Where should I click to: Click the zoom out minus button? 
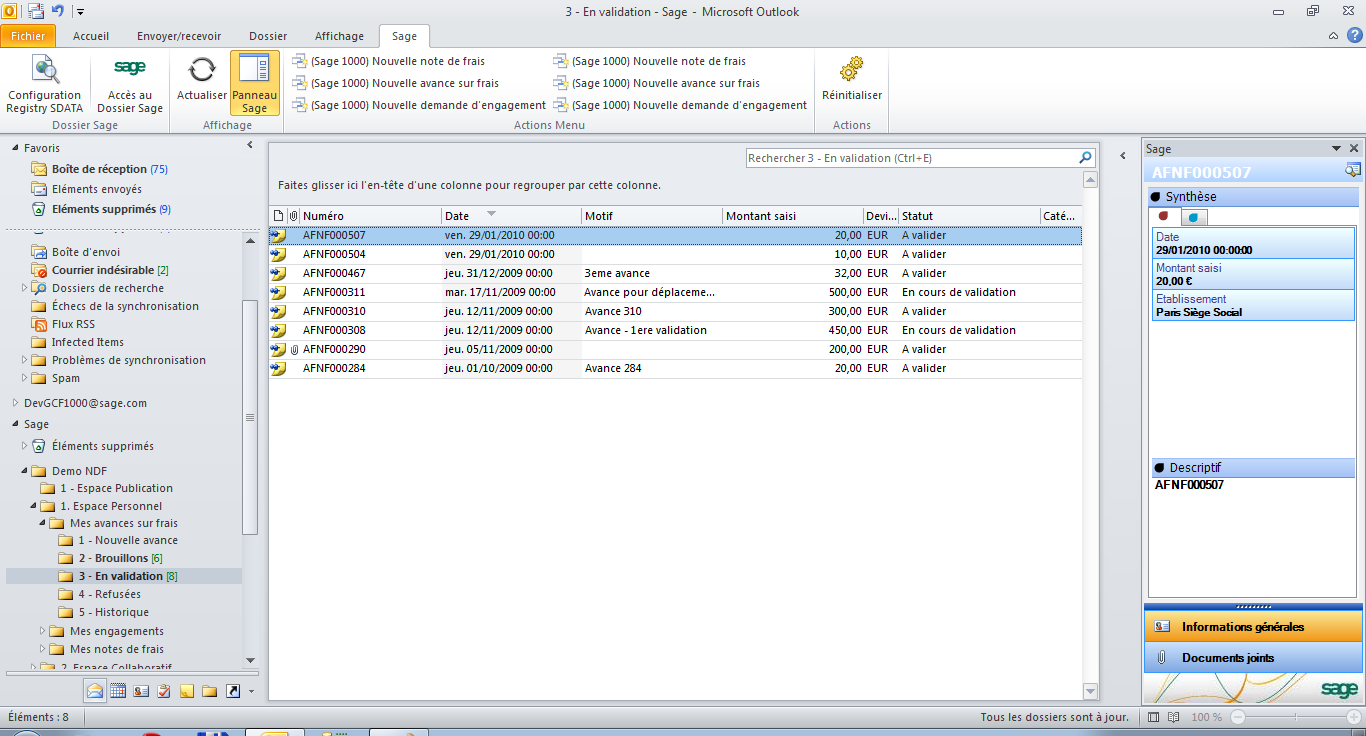[1238, 717]
